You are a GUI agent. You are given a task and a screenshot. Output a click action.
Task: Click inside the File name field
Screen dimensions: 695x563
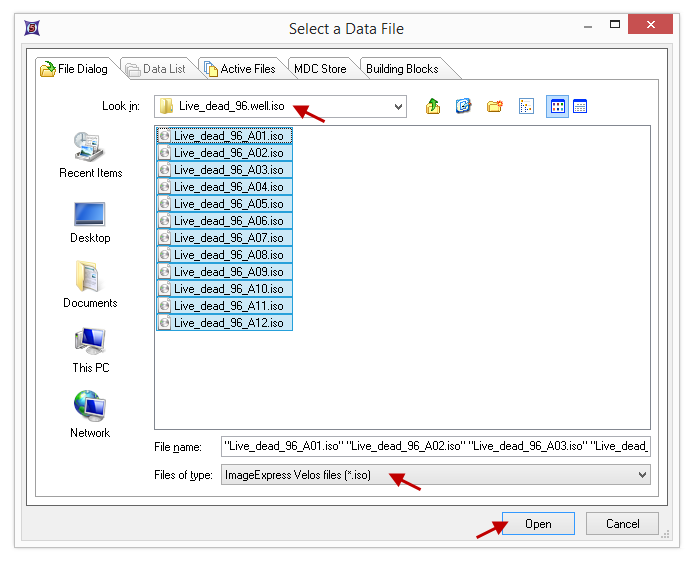pyautogui.click(x=435, y=446)
